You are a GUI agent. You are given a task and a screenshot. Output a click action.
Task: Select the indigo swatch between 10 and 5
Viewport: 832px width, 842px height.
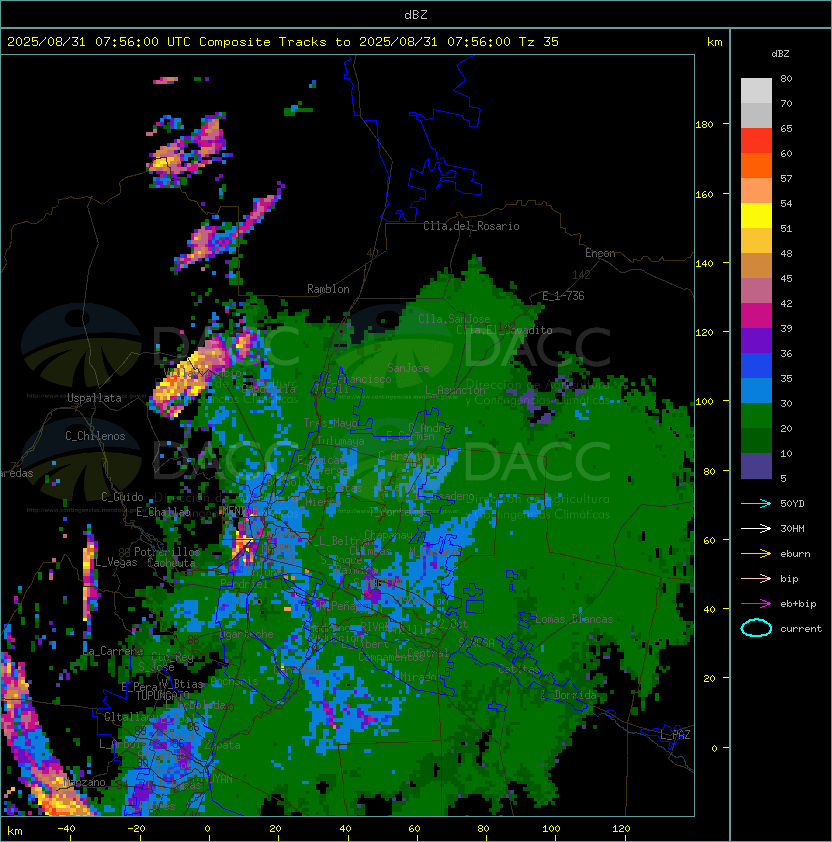coord(756,466)
